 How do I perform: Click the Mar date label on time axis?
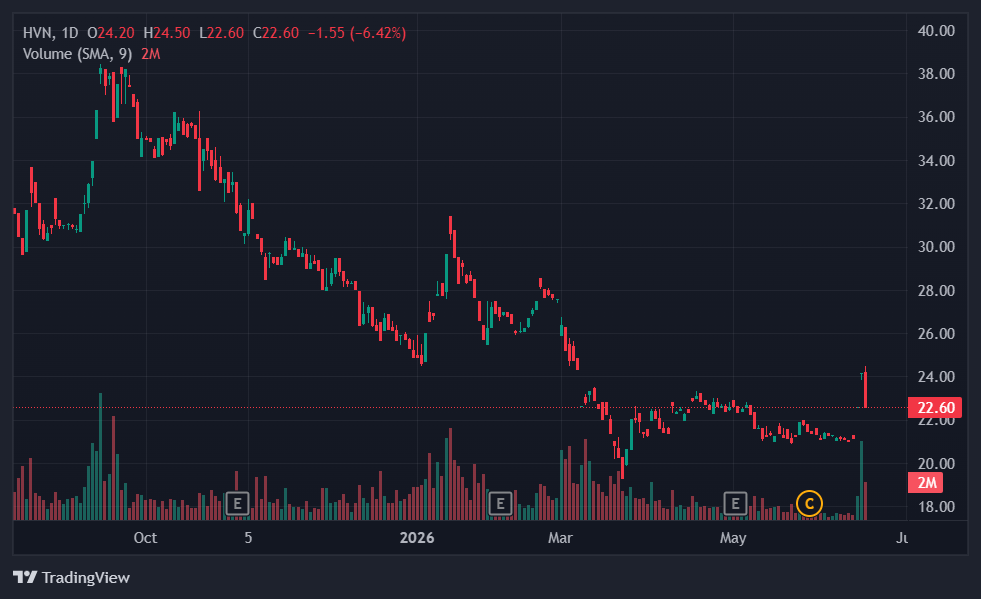pyautogui.click(x=560, y=538)
